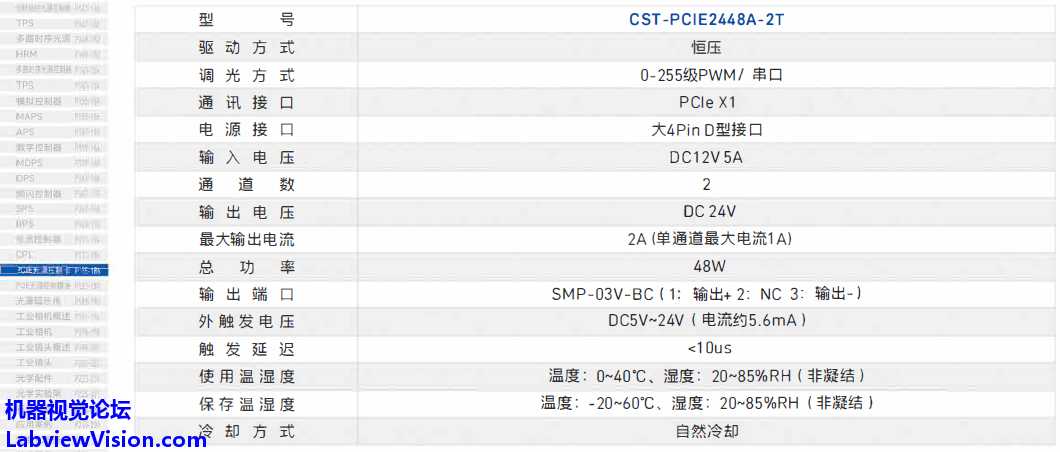Open the LabviewVision.com link
Viewport: 1060px width, 452px height.
[105, 440]
